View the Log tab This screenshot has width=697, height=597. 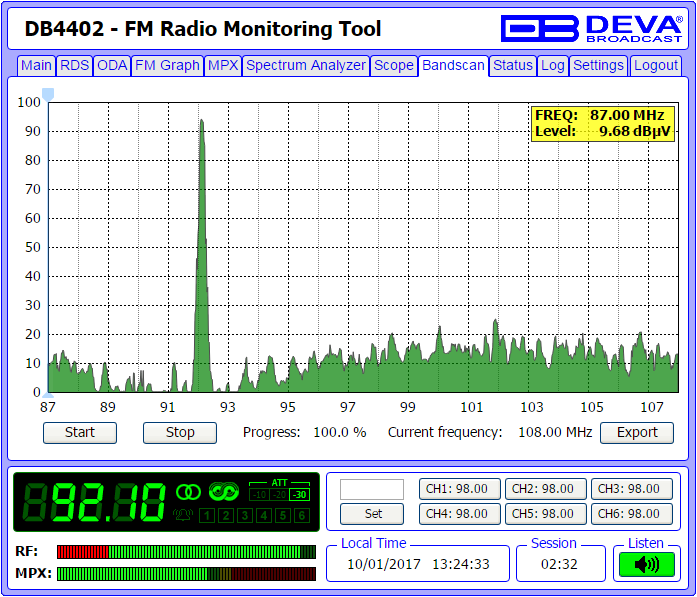[x=553, y=65]
